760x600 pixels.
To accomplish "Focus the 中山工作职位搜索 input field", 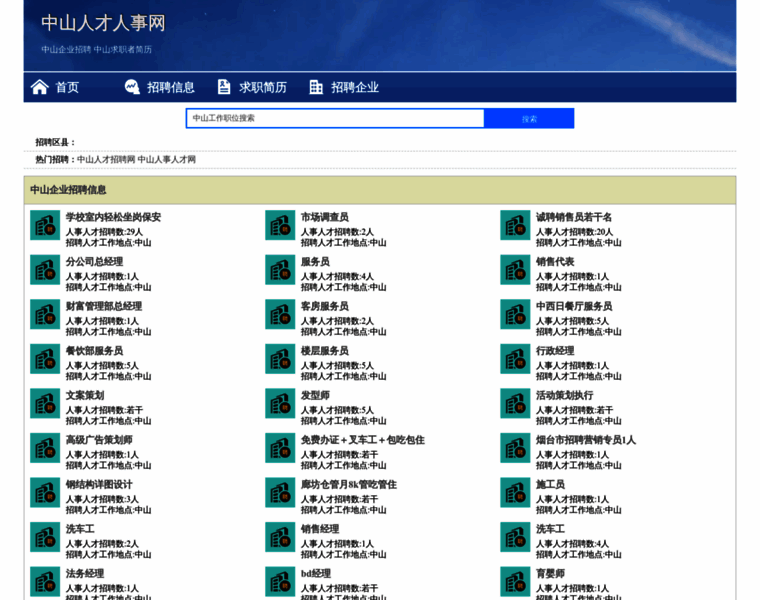I will 335,118.
